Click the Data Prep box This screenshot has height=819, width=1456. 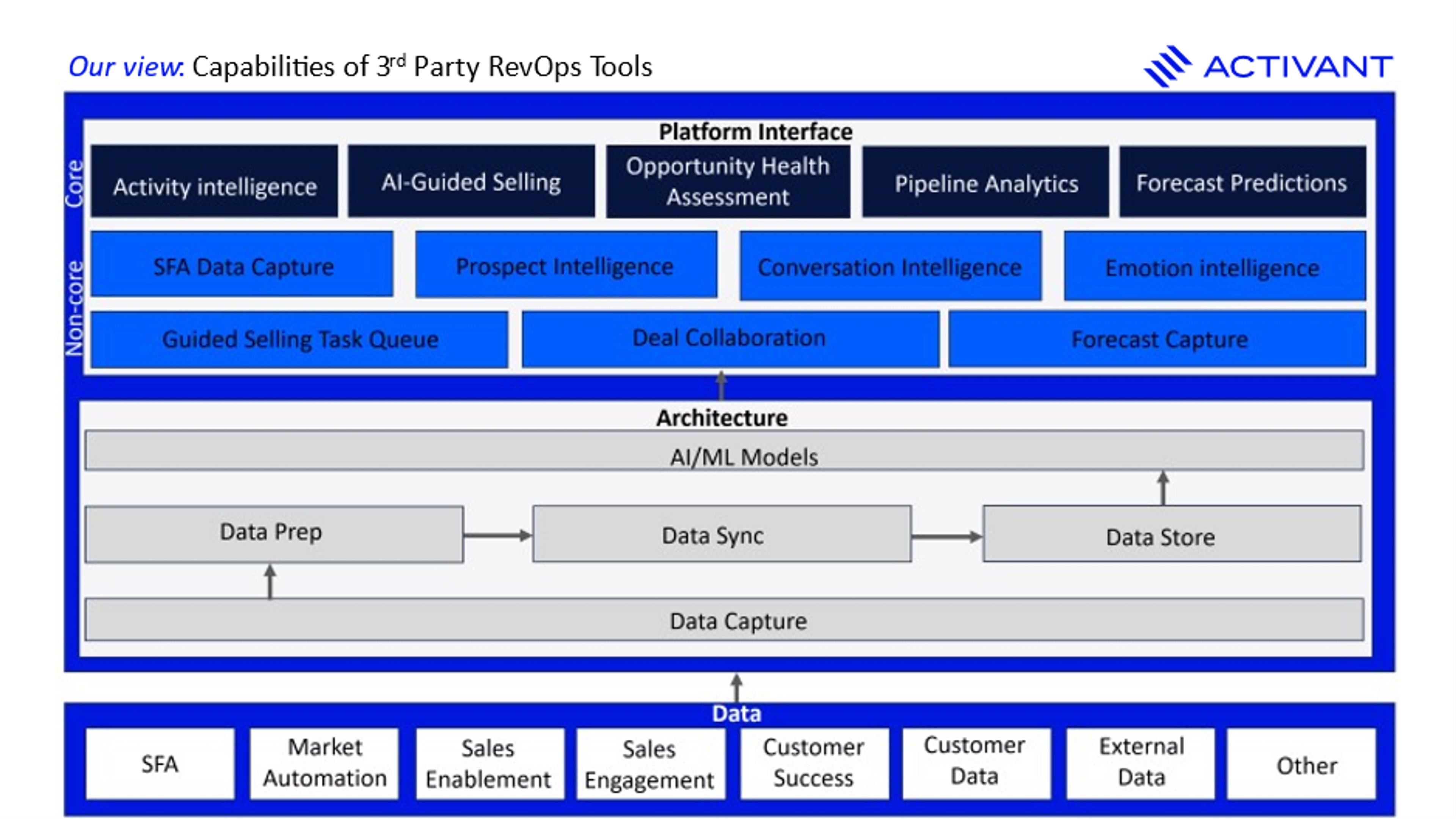pos(274,534)
